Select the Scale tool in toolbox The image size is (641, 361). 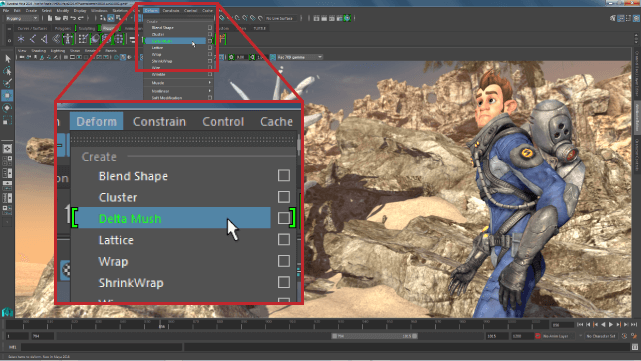[x=7, y=120]
